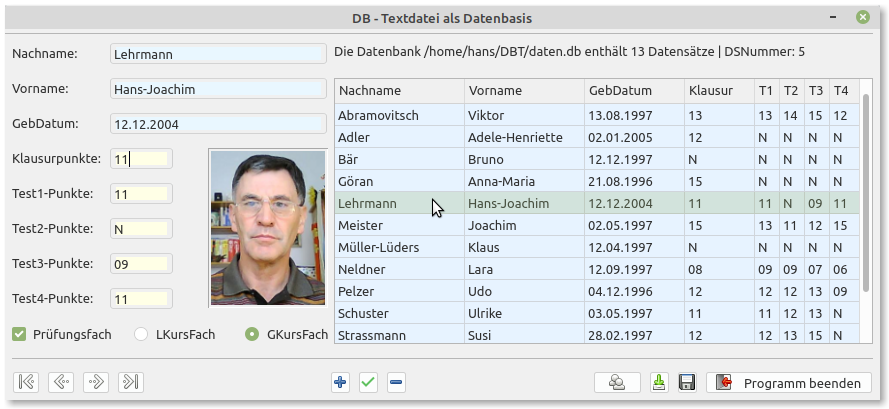
Task: Go to the previous record arrow
Action: click(x=61, y=382)
